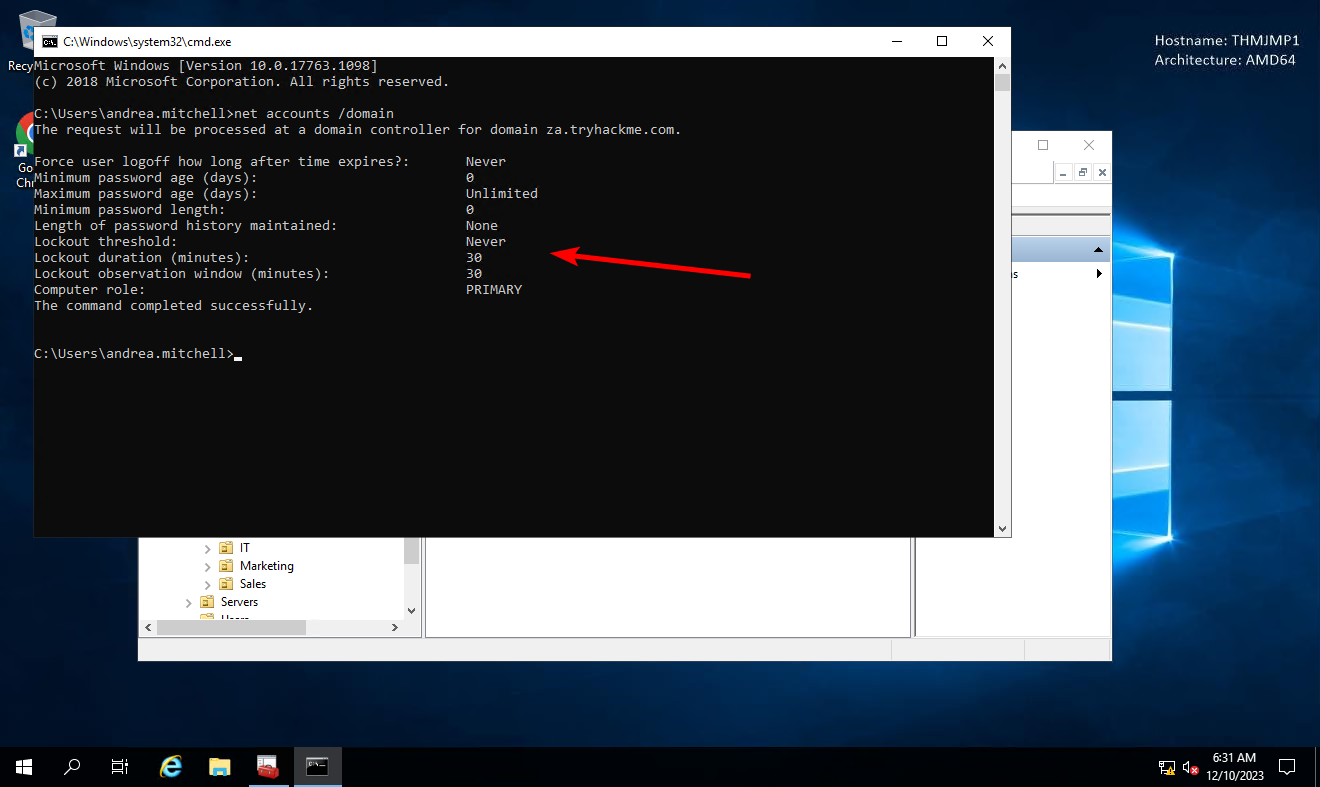The height and width of the screenshot is (787, 1320).
Task: Click the cmd scrollbar up arrow
Action: pos(1002,65)
